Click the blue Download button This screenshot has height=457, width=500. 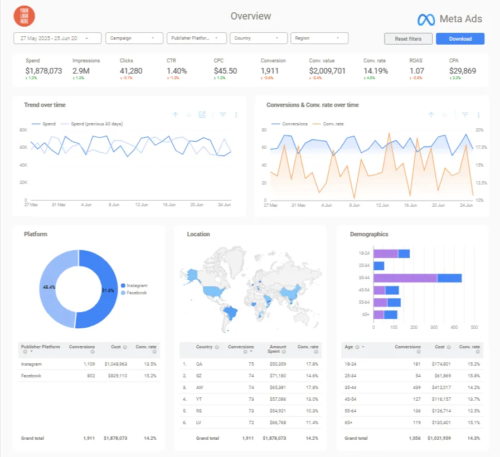pos(460,39)
